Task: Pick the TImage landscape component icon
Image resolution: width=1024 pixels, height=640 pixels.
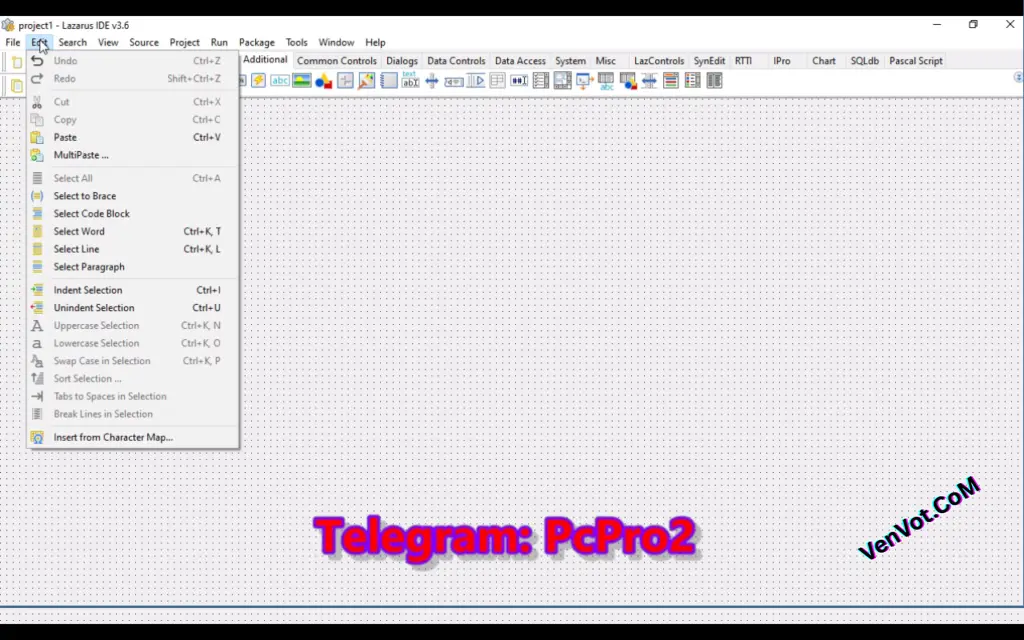Action: click(x=302, y=80)
